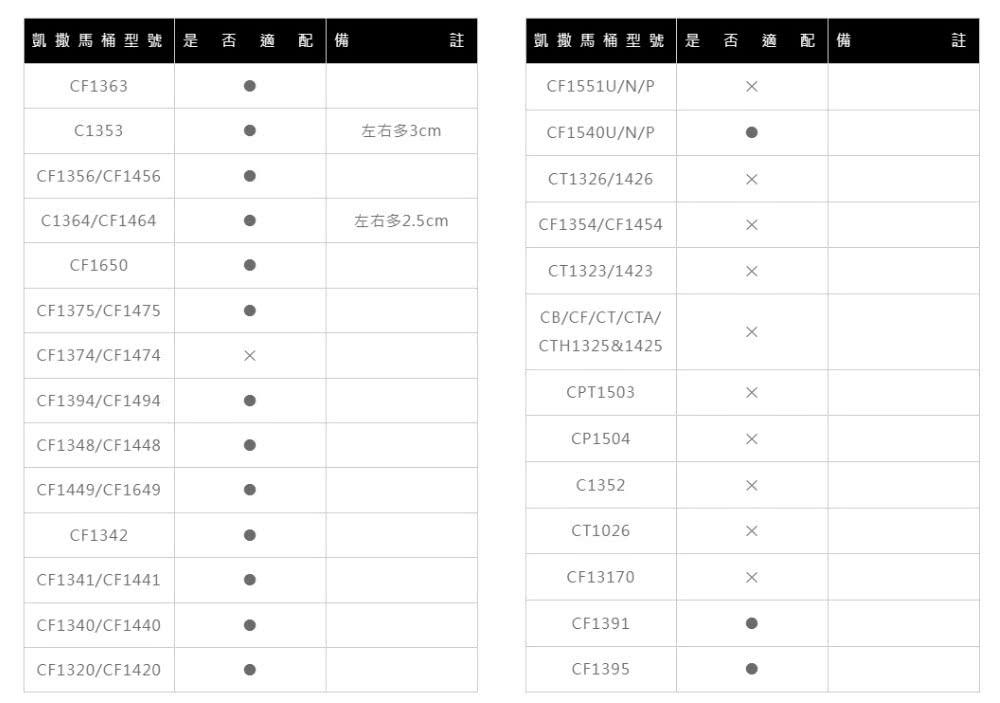Image resolution: width=1000 pixels, height=703 pixels.
Task: Click the compatible dot for CF1395
Action: point(752,669)
